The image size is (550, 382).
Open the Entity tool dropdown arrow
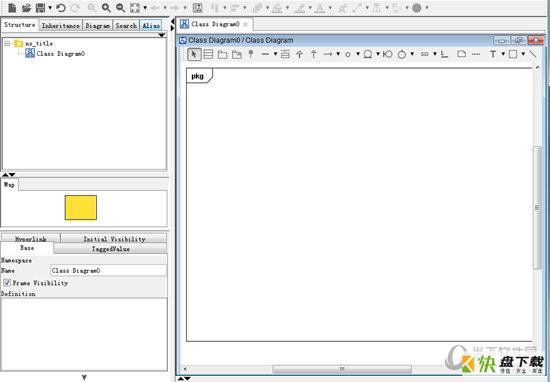(378, 54)
